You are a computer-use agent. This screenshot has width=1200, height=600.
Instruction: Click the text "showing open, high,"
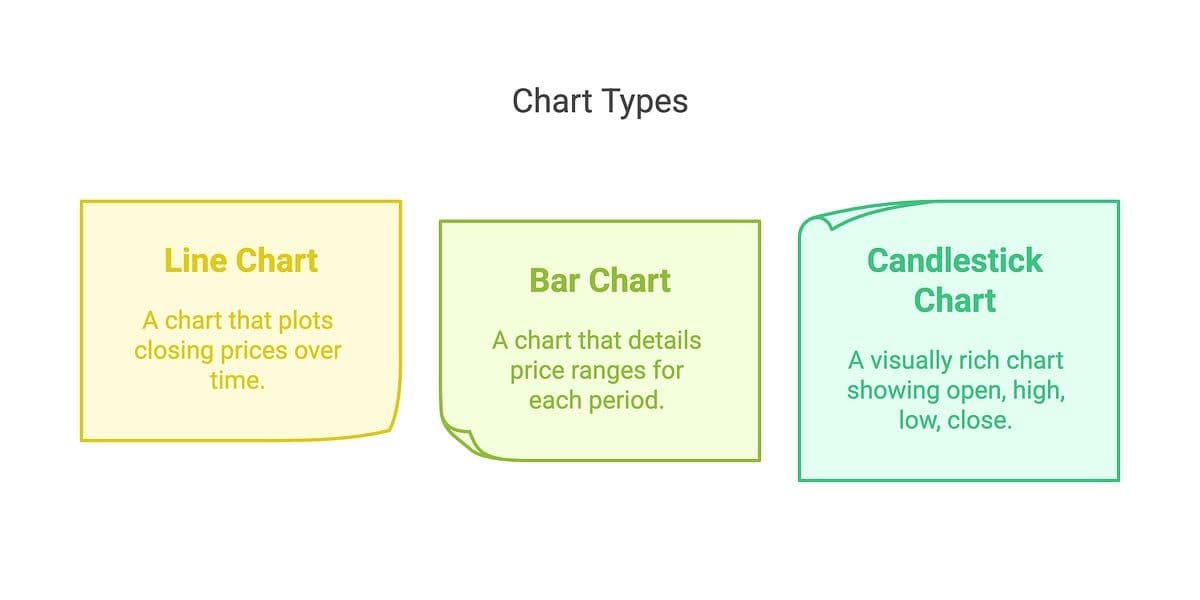[x=955, y=390]
